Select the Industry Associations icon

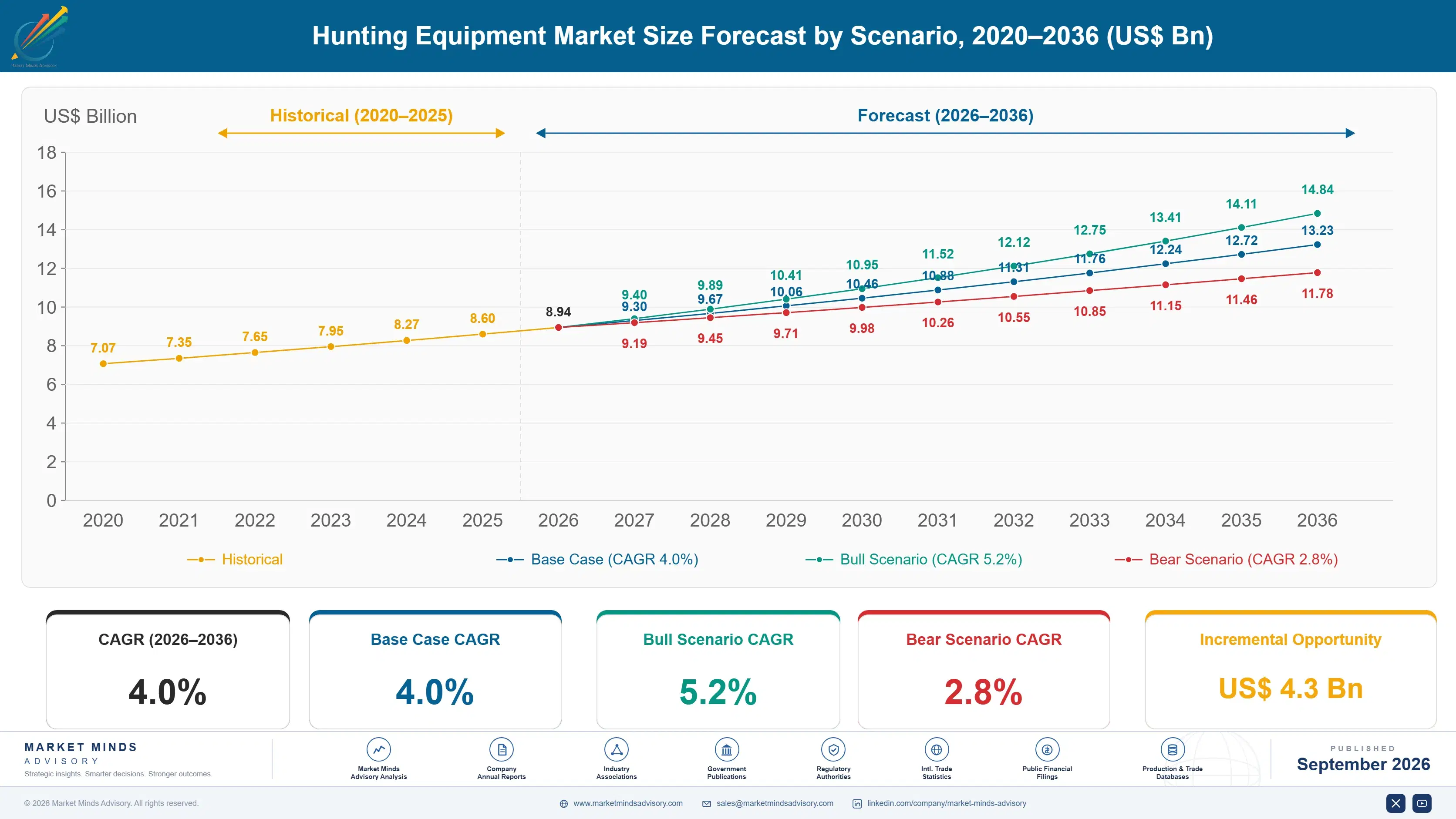[616, 749]
